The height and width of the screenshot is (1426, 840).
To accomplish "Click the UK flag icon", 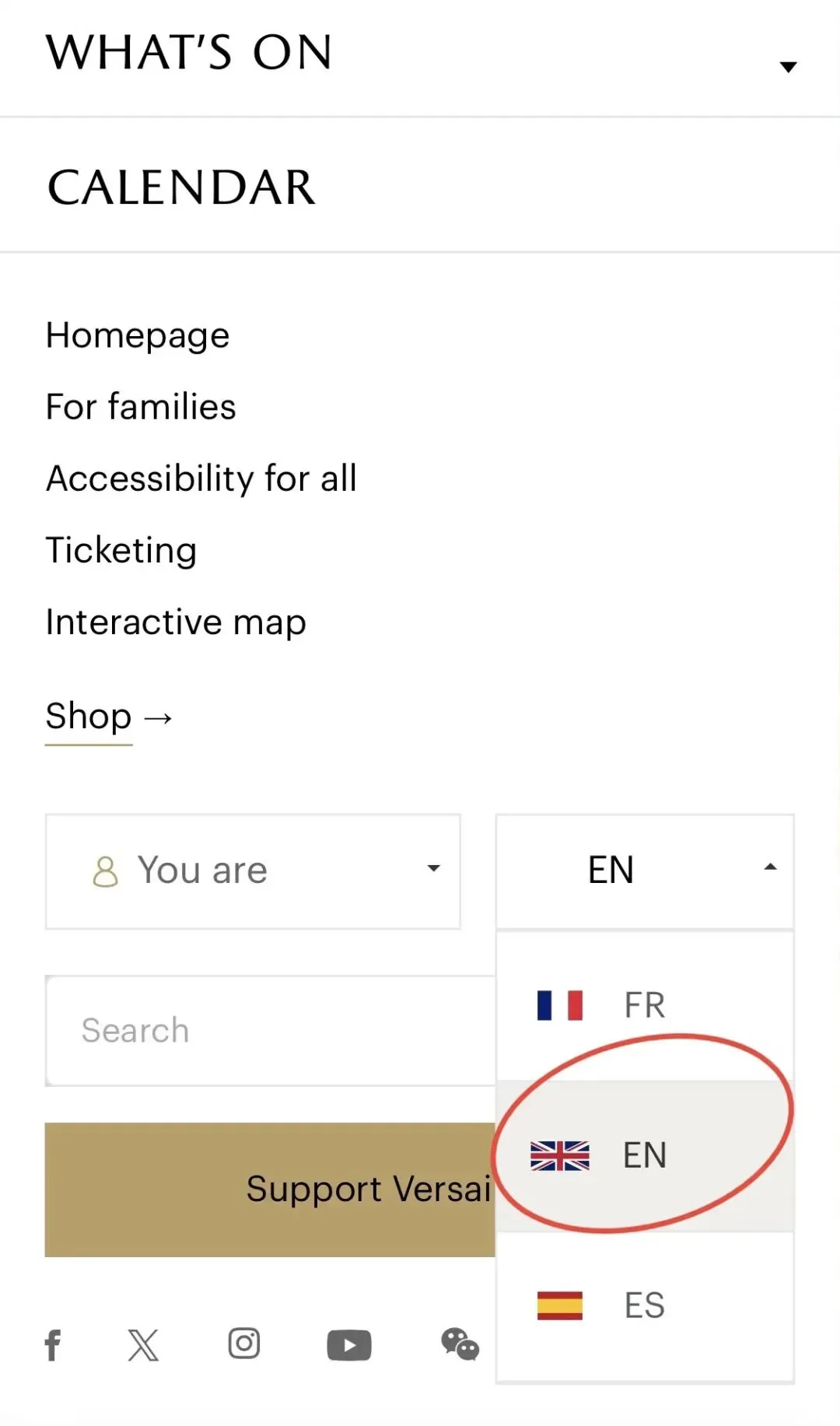I will click(x=560, y=1155).
